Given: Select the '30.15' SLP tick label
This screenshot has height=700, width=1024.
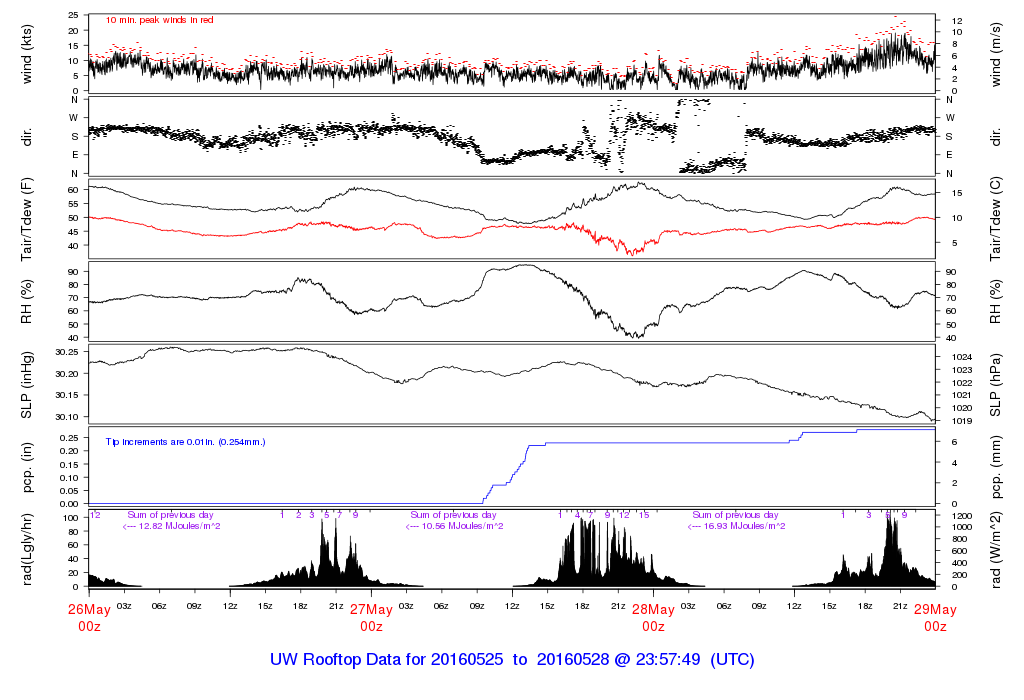Looking at the screenshot, I should [67, 395].
